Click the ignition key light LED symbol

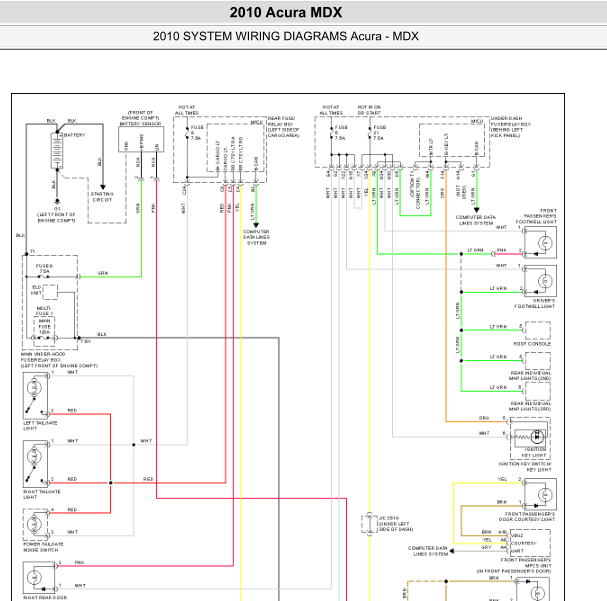pos(537,437)
